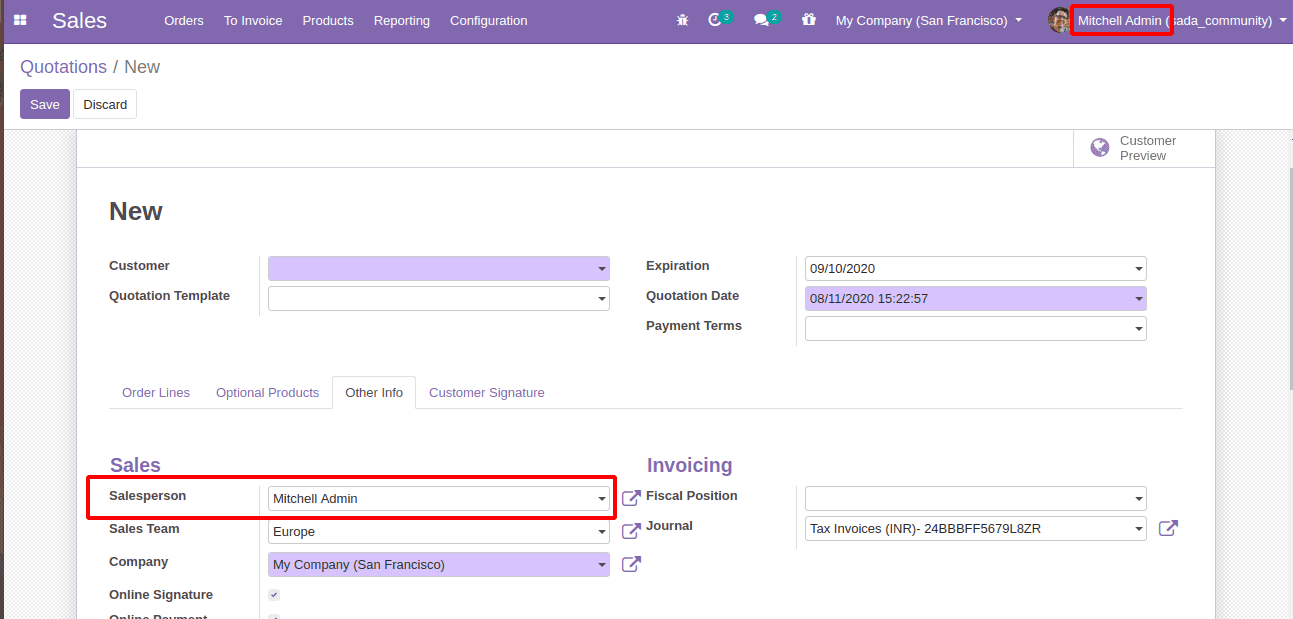Image resolution: width=1293 pixels, height=619 pixels.
Task: Open the Reporting menu
Action: click(402, 20)
